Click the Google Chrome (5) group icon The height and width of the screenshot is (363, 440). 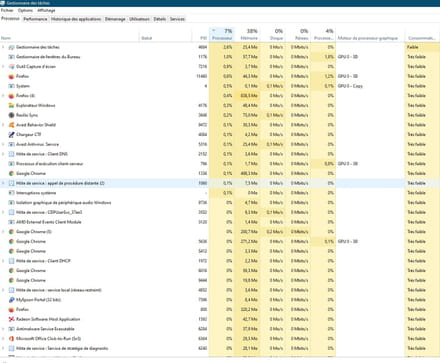pyautogui.click(x=11, y=232)
